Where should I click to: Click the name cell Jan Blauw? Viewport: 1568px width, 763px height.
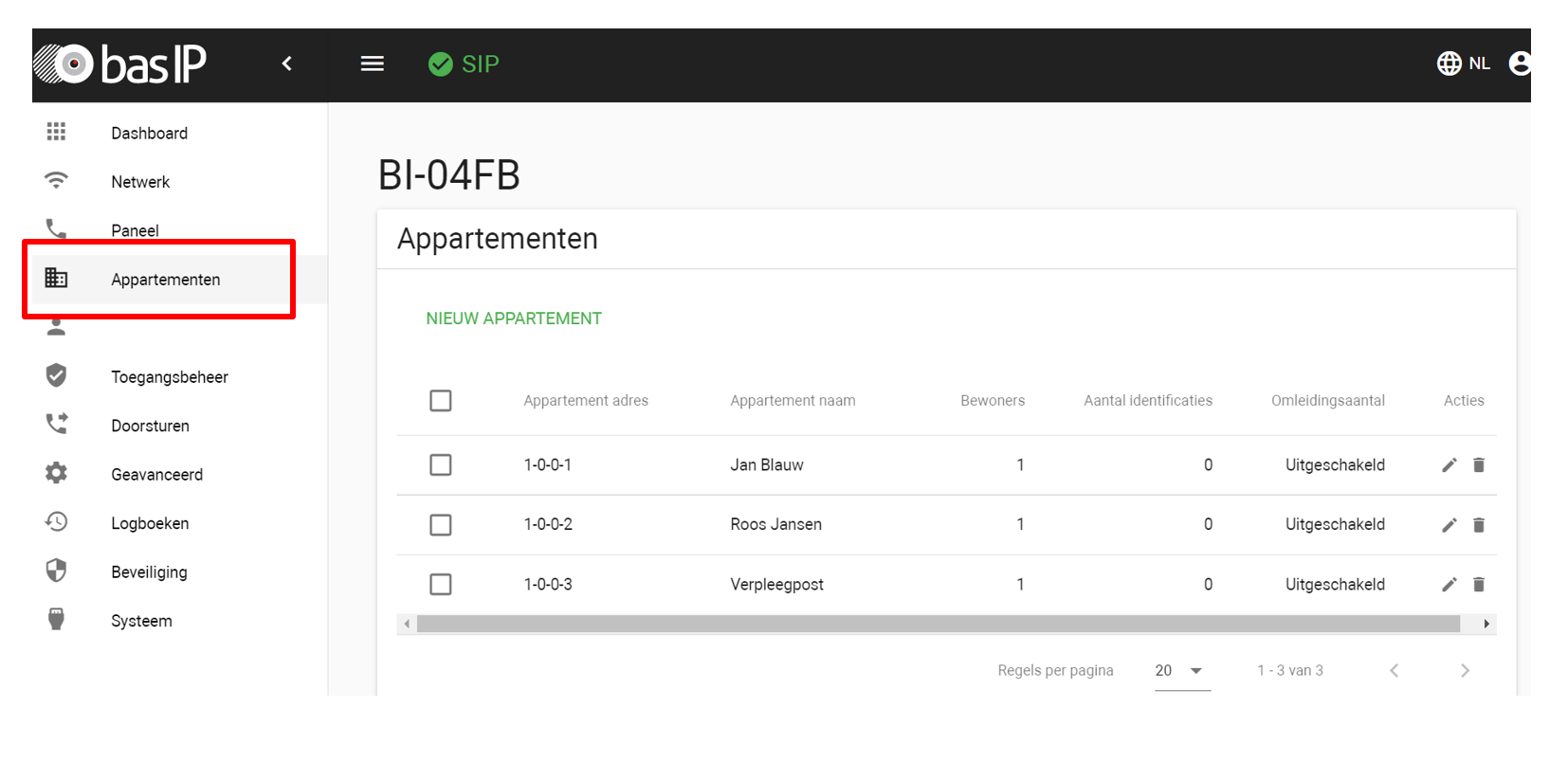(766, 464)
